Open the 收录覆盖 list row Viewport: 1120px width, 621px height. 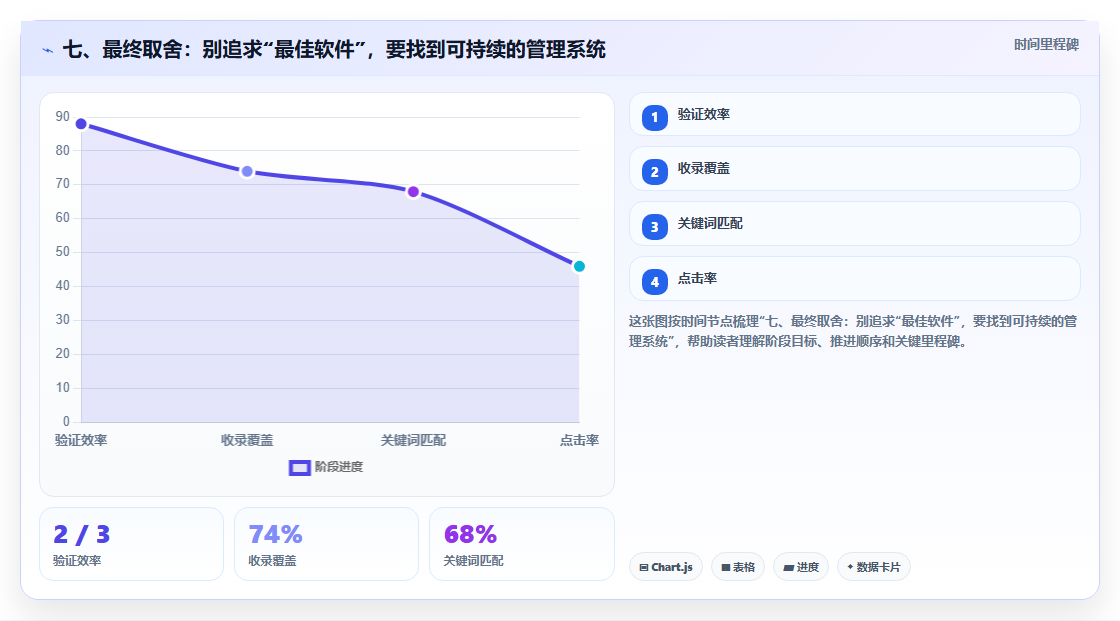point(854,169)
